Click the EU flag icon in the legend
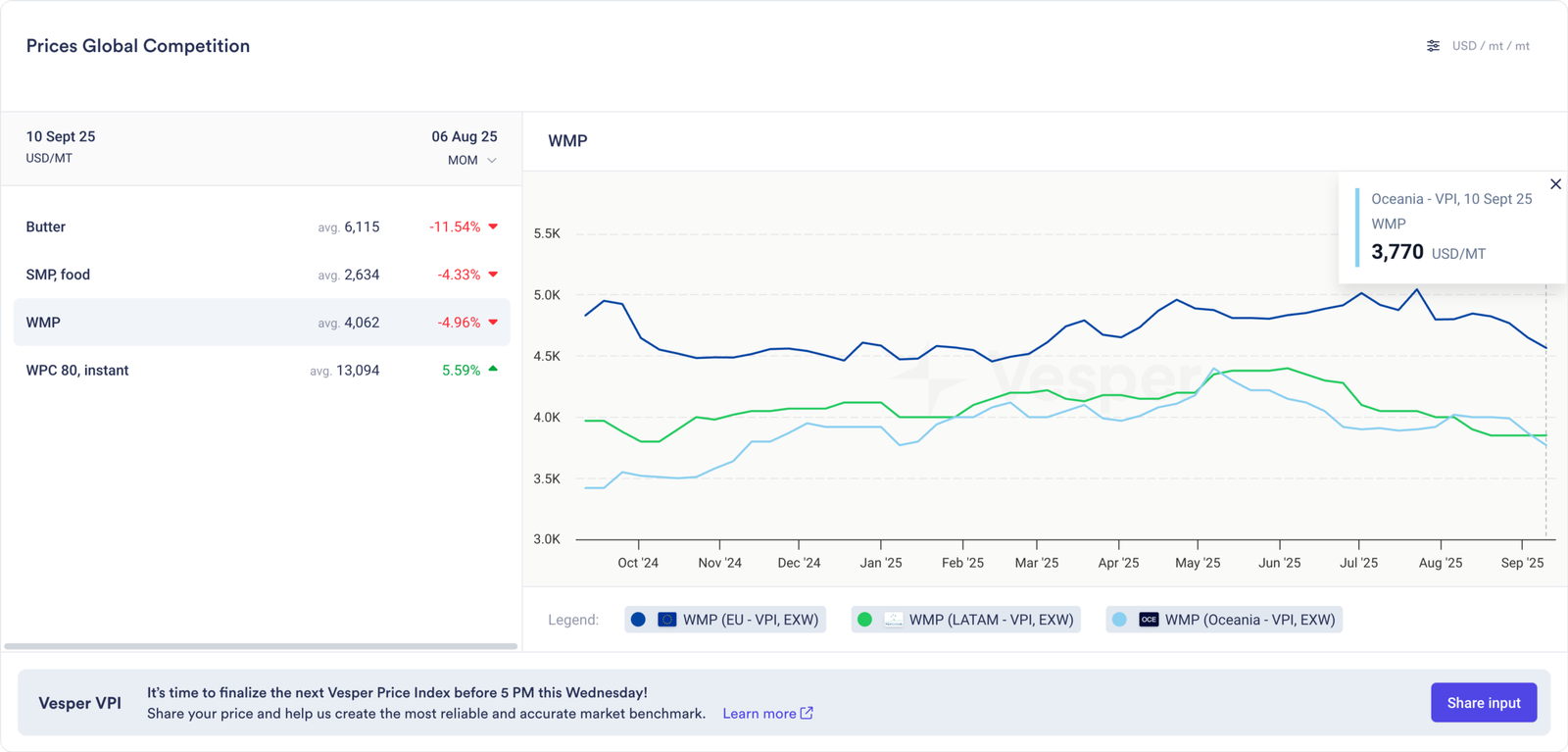This screenshot has width=1568, height=752. click(x=666, y=620)
